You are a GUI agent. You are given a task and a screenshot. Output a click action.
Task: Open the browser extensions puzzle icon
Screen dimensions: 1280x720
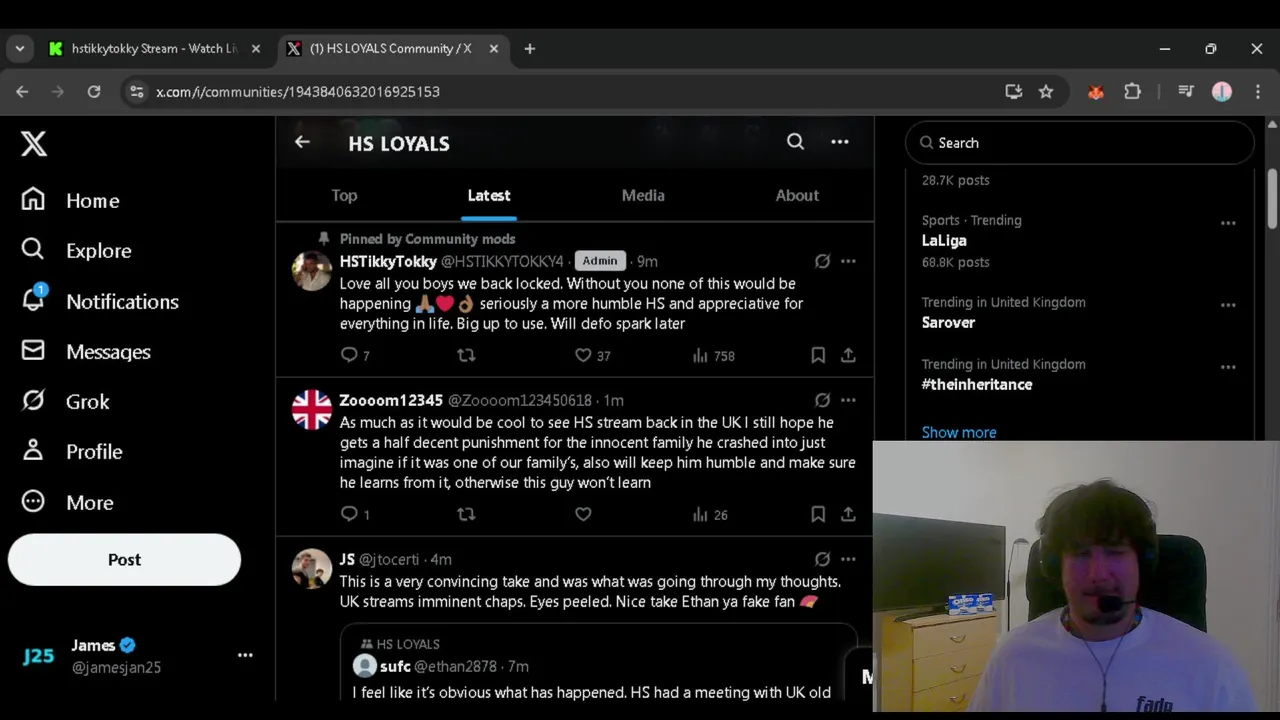[1132, 92]
